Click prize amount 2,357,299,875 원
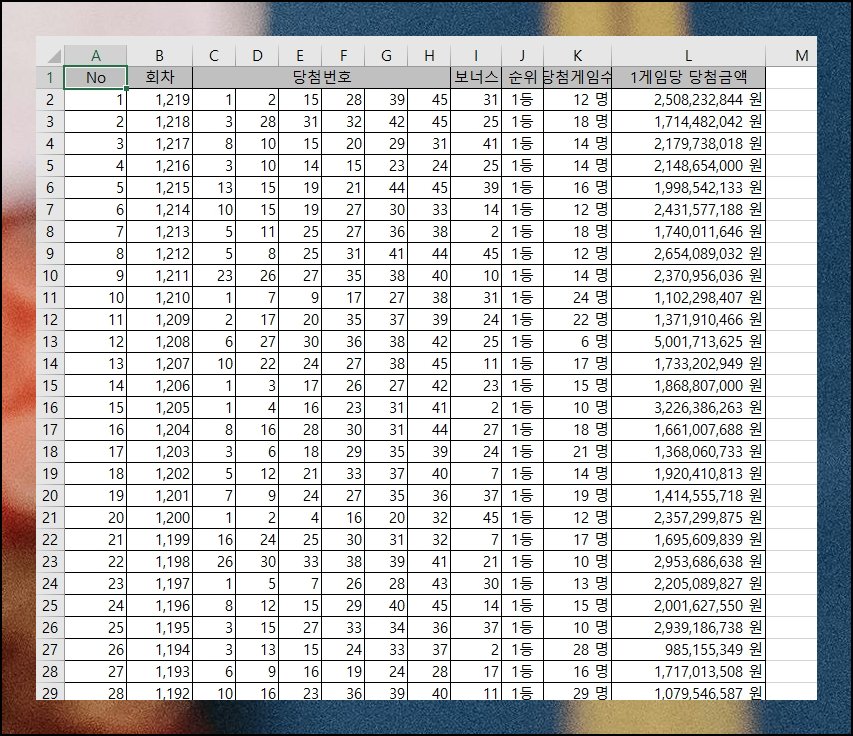 pyautogui.click(x=688, y=517)
